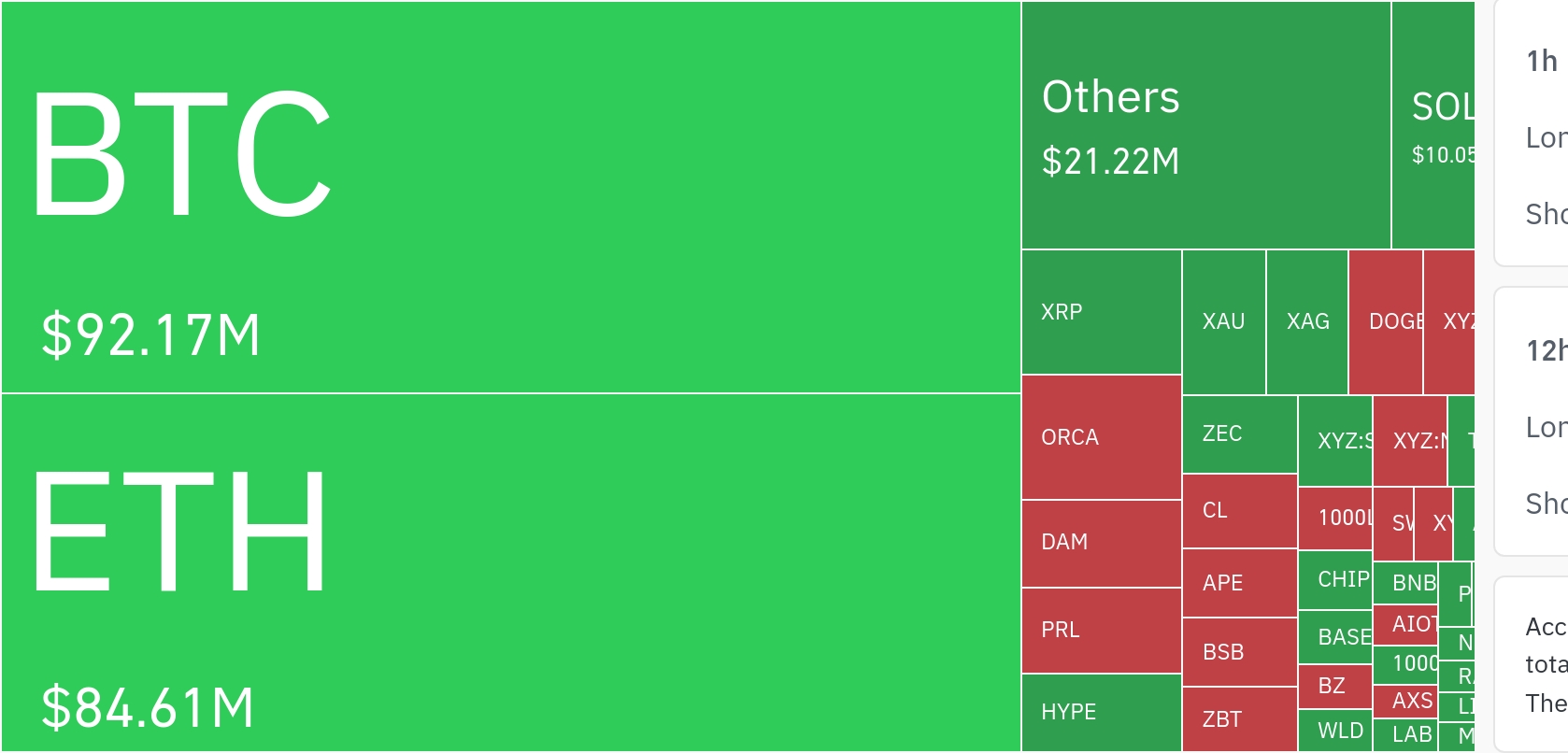Click the BTC liquidation tile
Image resolution: width=1568 pixels, height=753 pixels.
(x=510, y=197)
